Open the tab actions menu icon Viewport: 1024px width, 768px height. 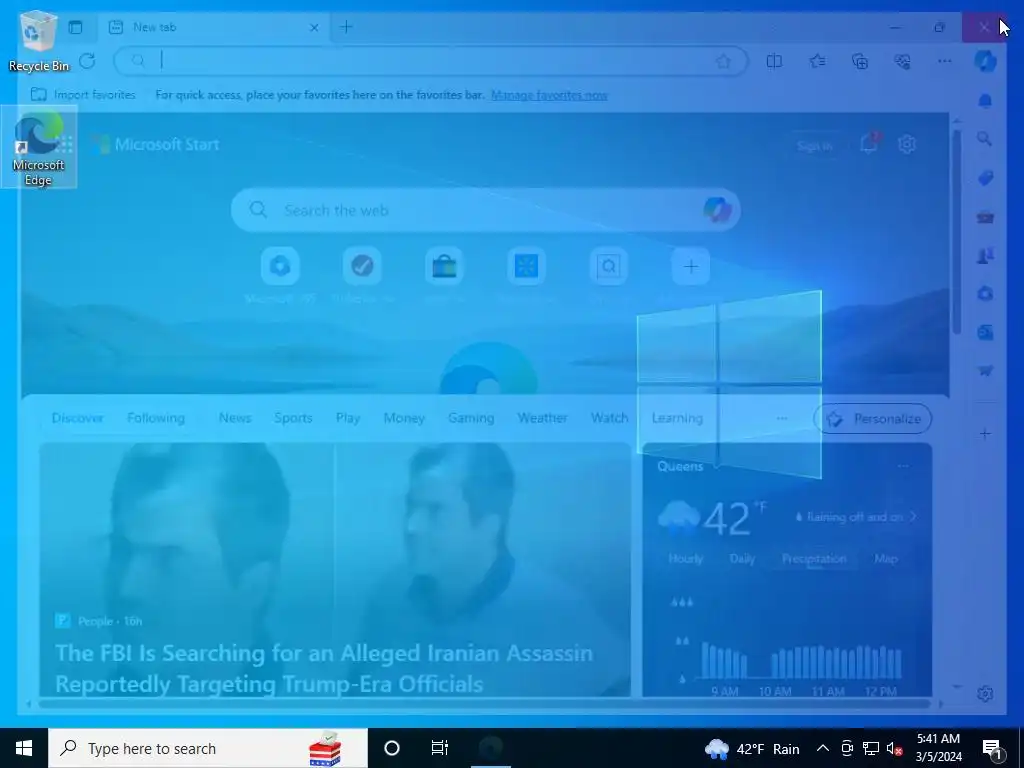(x=76, y=27)
